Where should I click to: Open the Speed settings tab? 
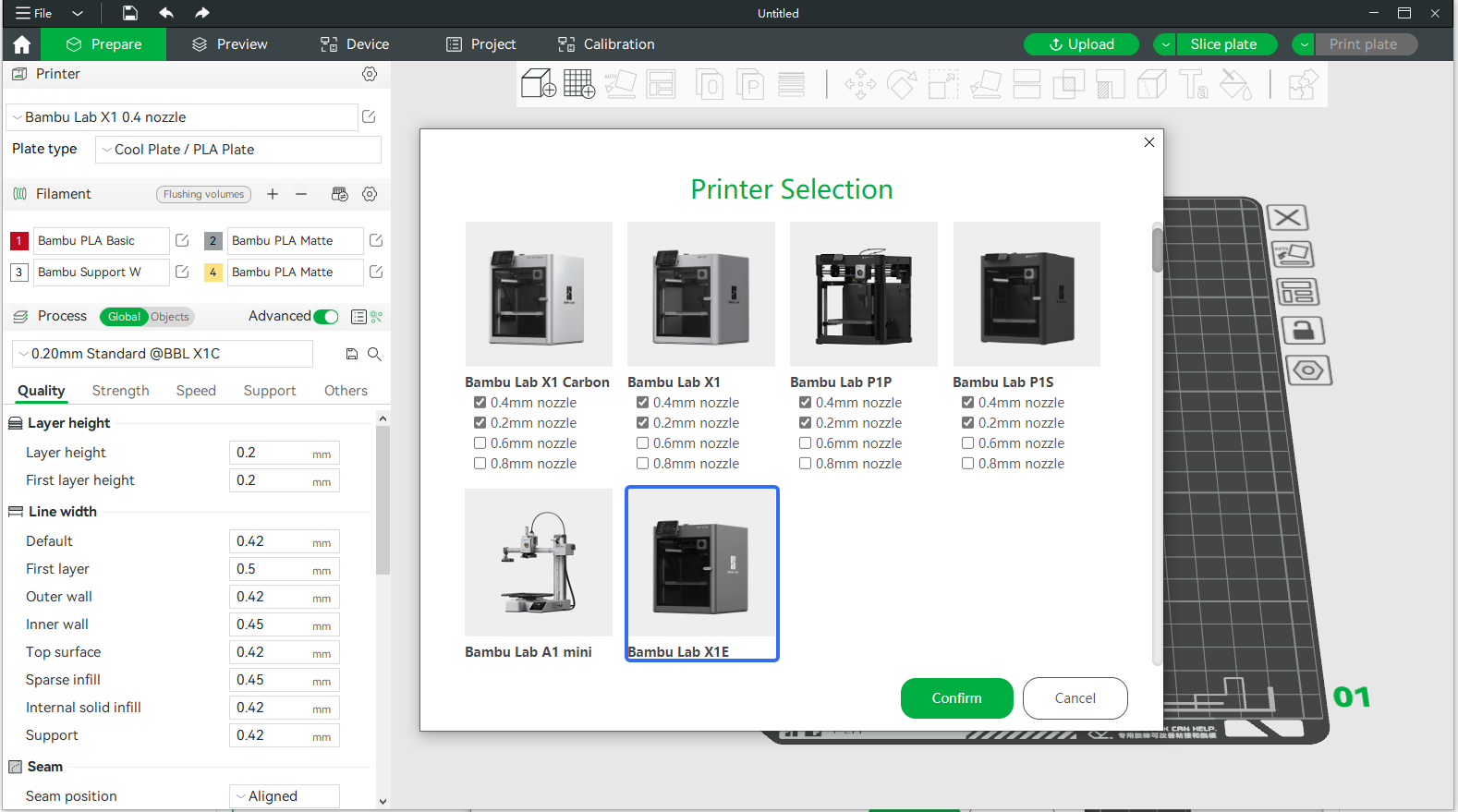pyautogui.click(x=196, y=391)
